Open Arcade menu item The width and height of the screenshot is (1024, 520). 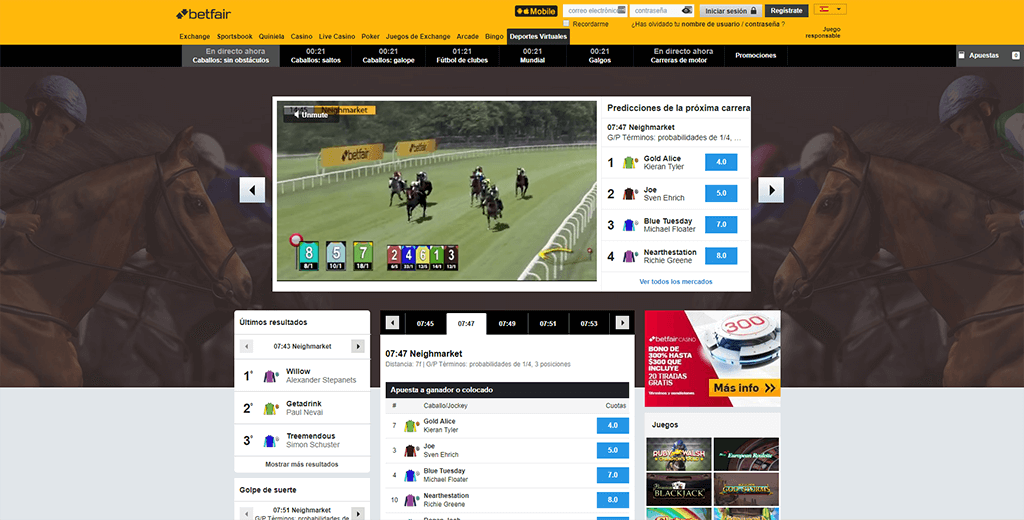tap(468, 37)
